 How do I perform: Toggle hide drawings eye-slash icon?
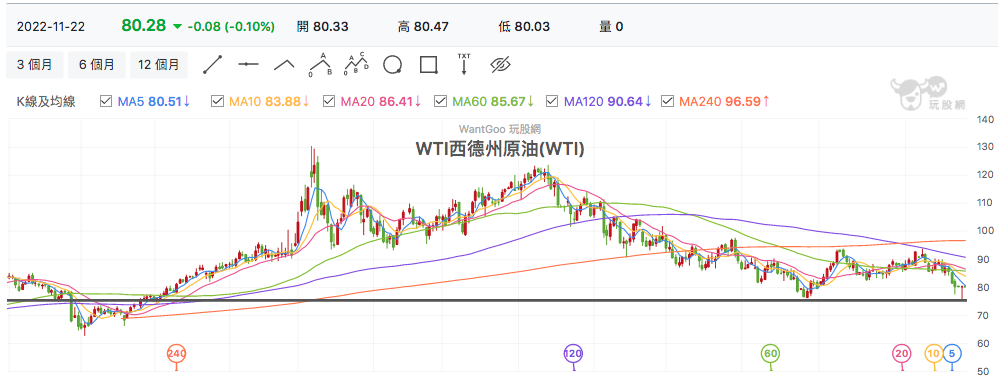(x=501, y=64)
